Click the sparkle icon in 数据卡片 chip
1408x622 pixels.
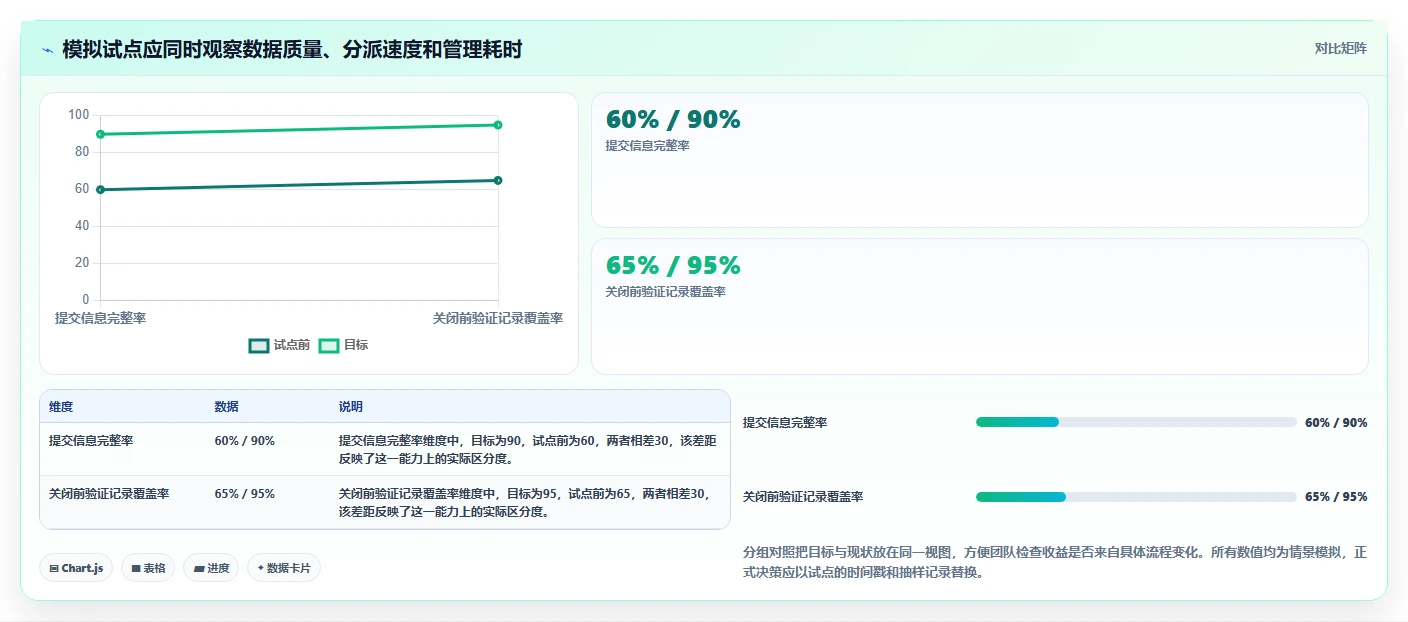click(x=260, y=568)
